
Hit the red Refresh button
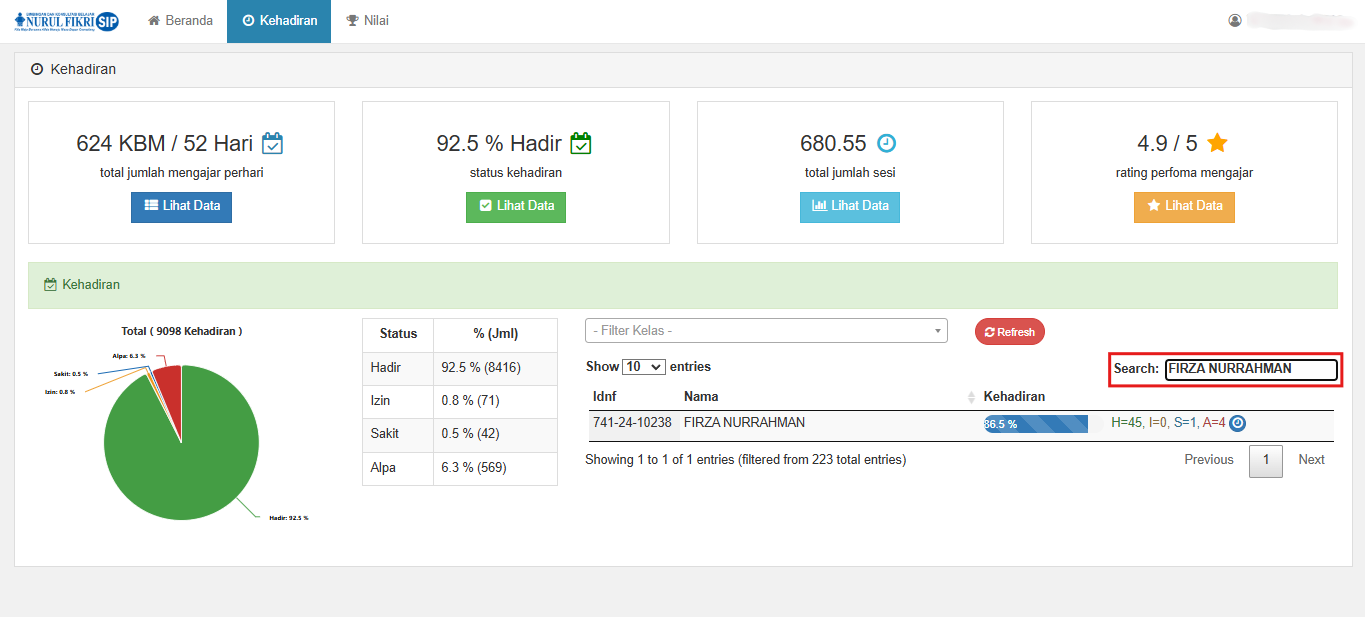pyautogui.click(x=1009, y=332)
